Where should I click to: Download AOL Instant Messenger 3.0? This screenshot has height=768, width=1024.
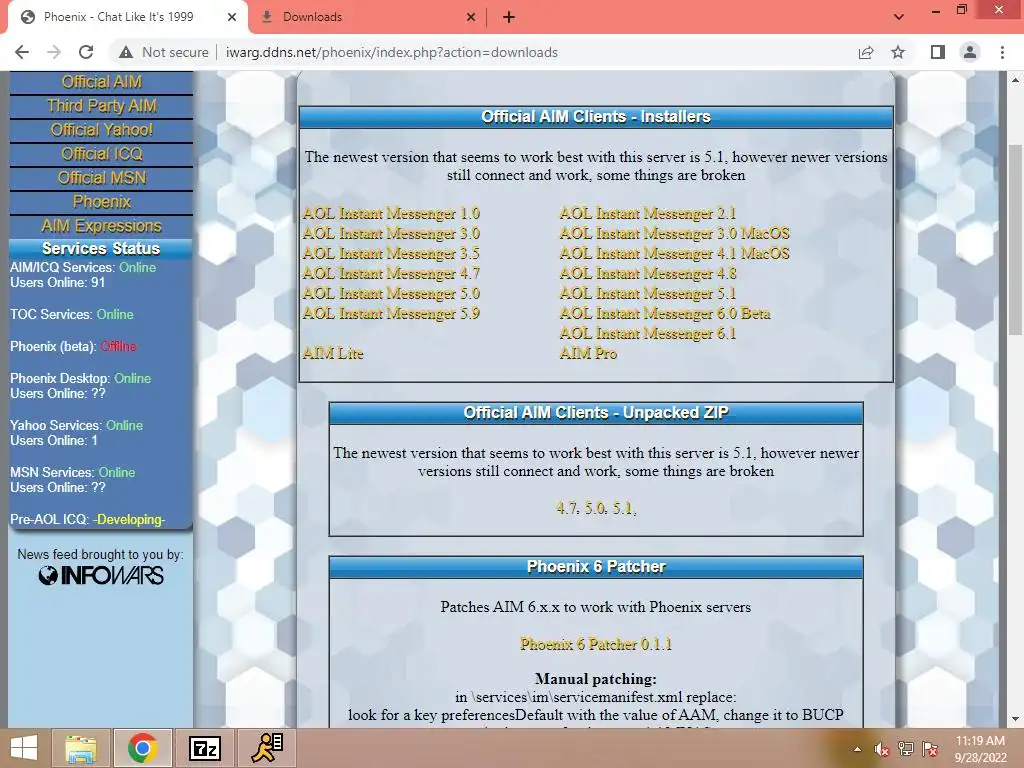coord(391,233)
